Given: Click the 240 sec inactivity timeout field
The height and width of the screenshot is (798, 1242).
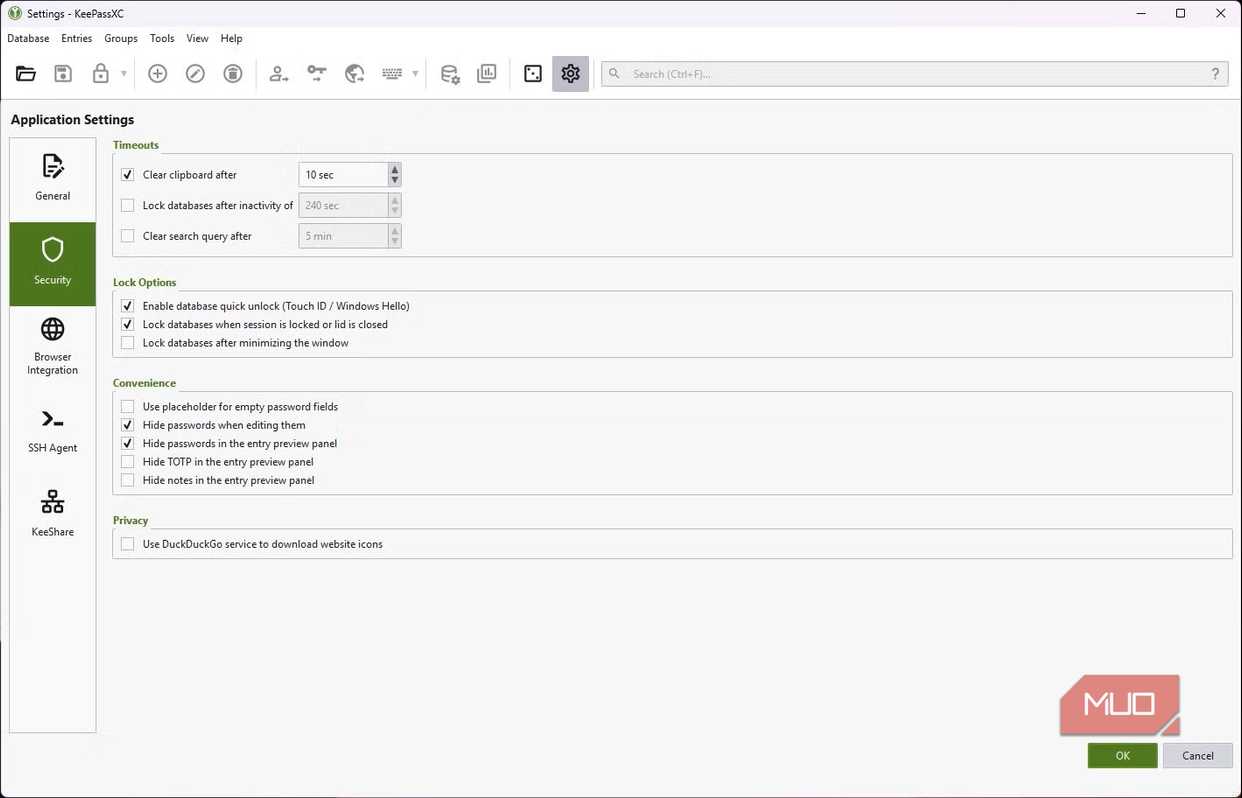Looking at the screenshot, I should [x=343, y=205].
